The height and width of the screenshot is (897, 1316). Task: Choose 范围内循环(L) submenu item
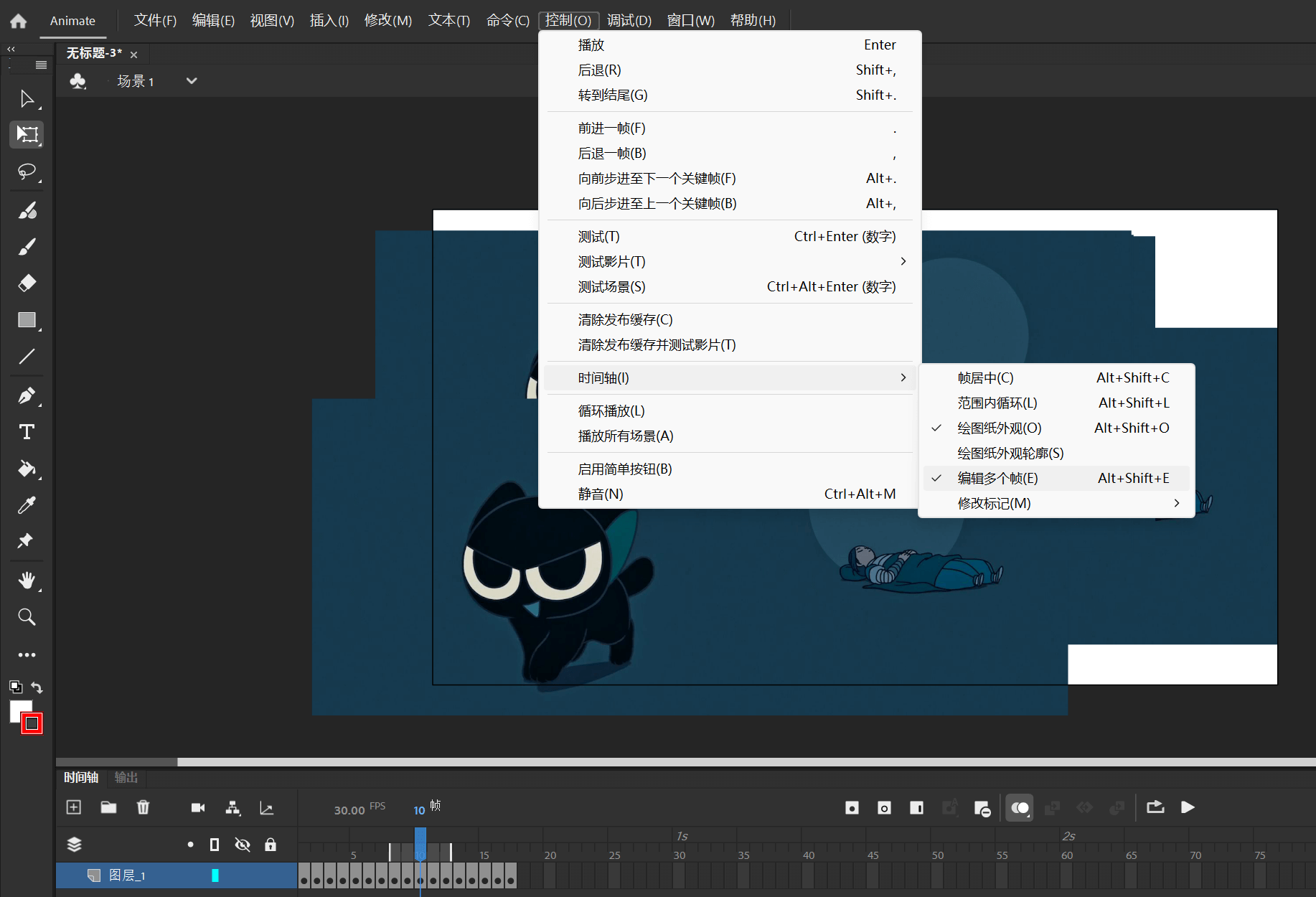tap(1055, 403)
